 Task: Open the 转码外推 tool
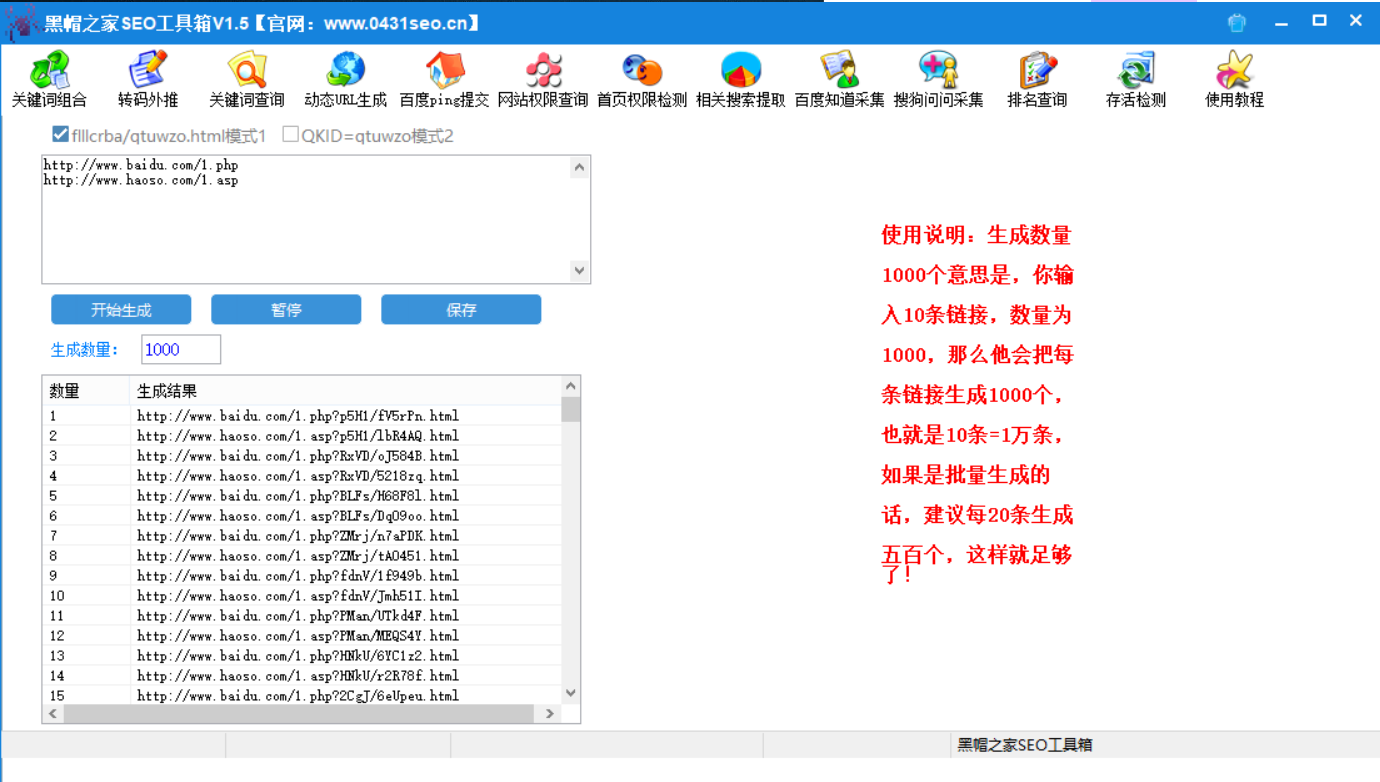(147, 79)
